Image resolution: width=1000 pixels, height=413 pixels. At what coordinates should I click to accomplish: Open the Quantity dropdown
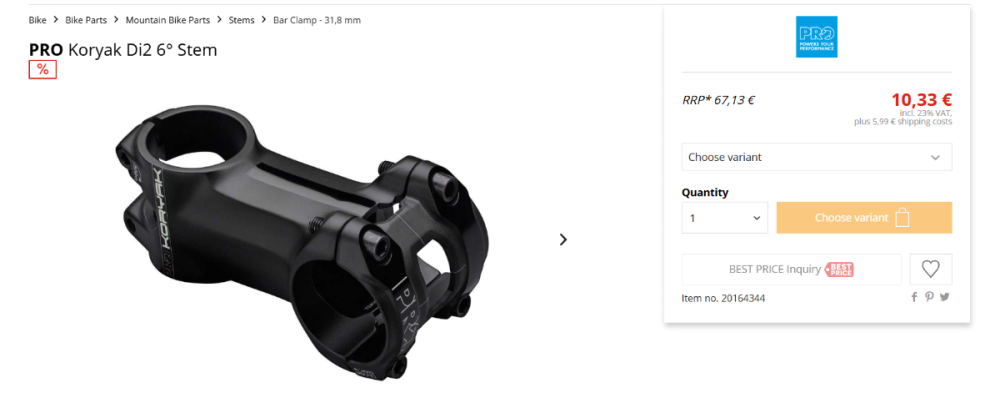point(724,218)
